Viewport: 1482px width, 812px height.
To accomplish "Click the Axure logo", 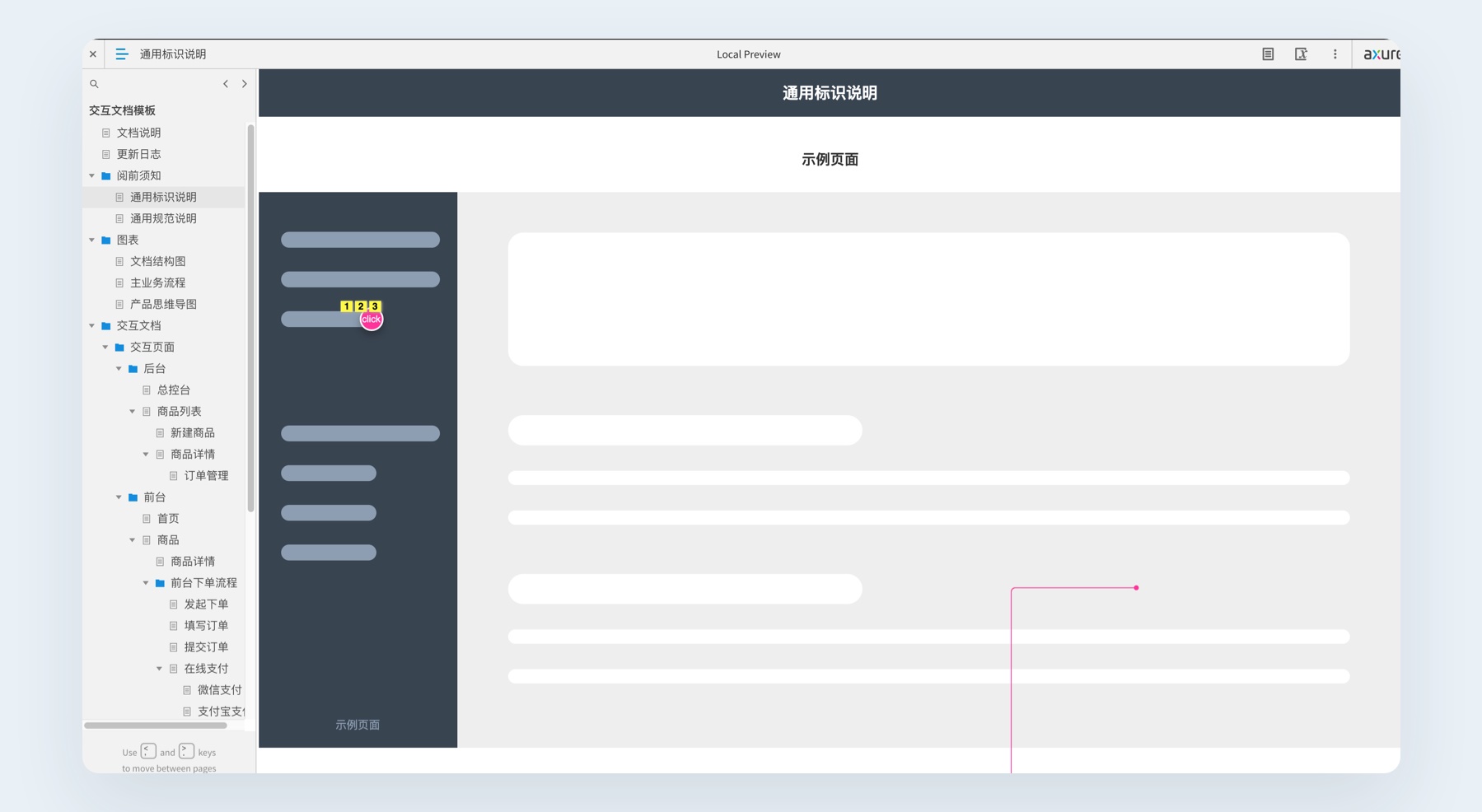I will pyautogui.click(x=1381, y=54).
